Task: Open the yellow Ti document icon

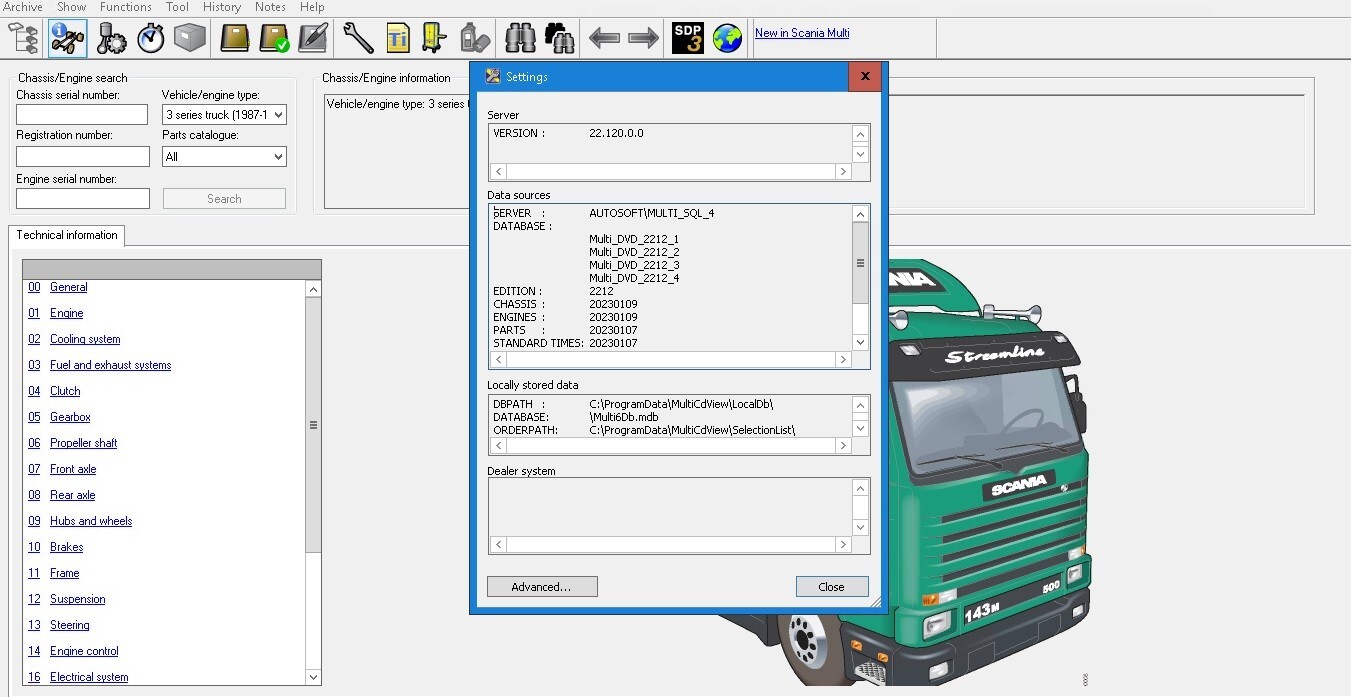Action: (397, 38)
